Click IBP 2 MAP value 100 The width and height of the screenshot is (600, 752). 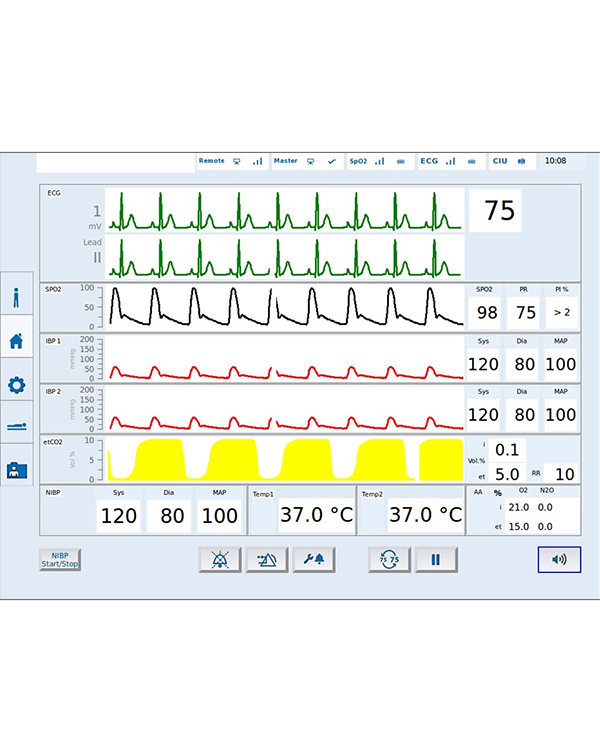click(561, 415)
